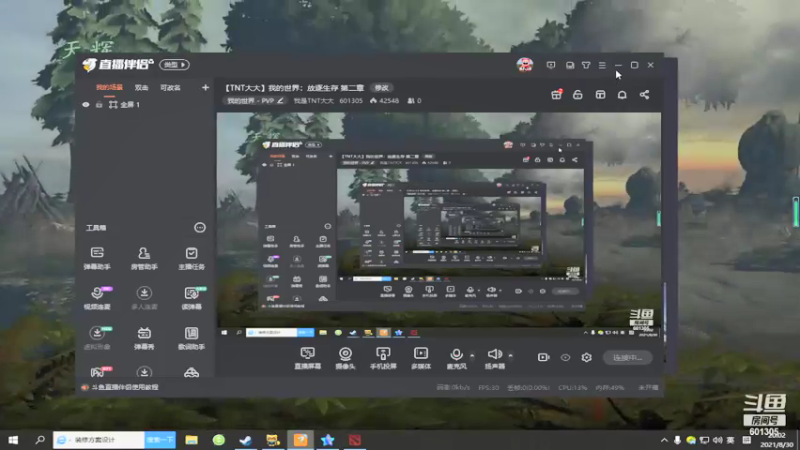This screenshot has width=800, height=450.
Task: Add 多媒体 multimedia source
Action: 421,358
